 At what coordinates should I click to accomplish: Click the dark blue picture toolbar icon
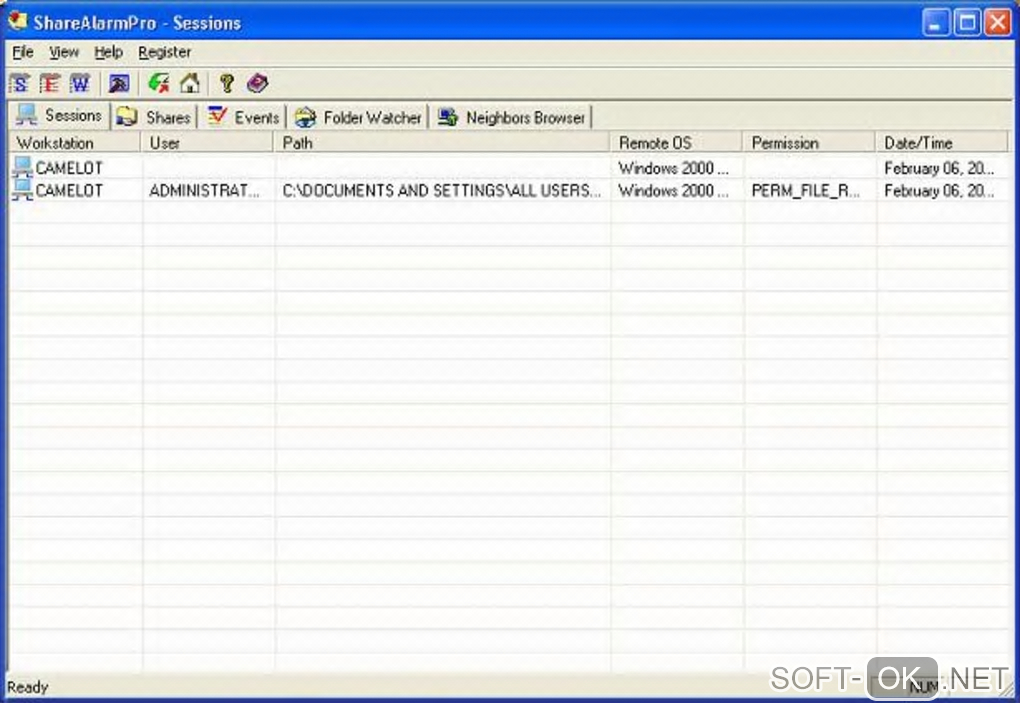click(119, 83)
